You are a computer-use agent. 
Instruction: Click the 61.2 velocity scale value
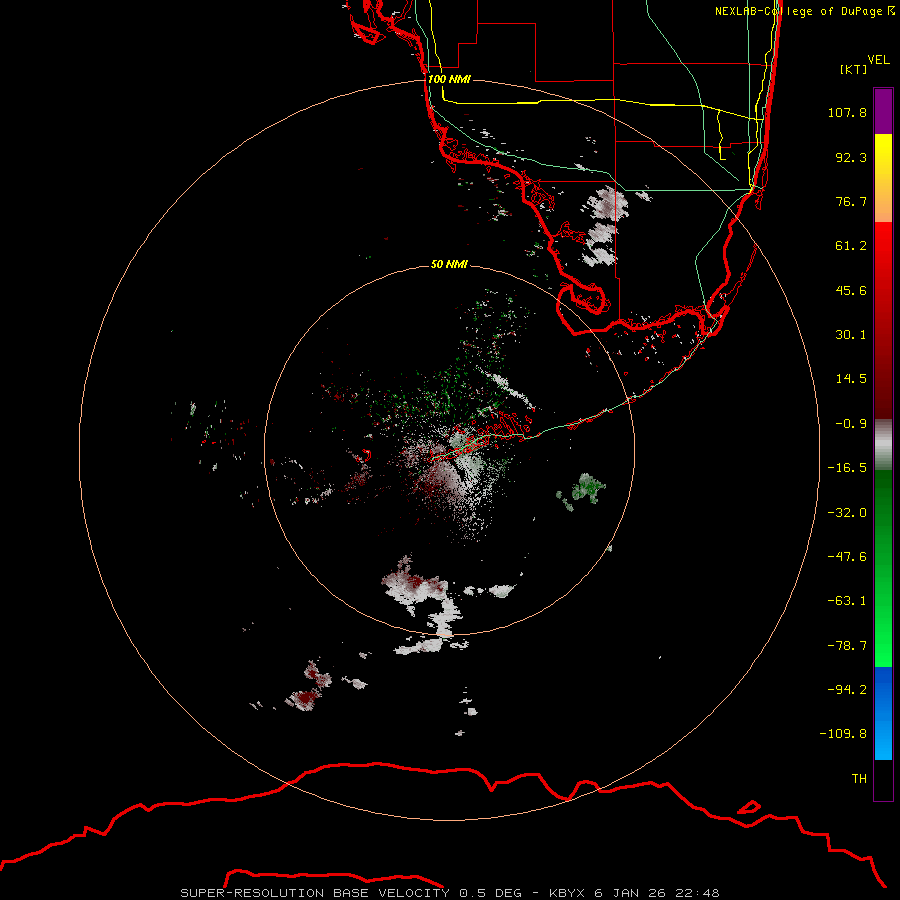[851, 246]
